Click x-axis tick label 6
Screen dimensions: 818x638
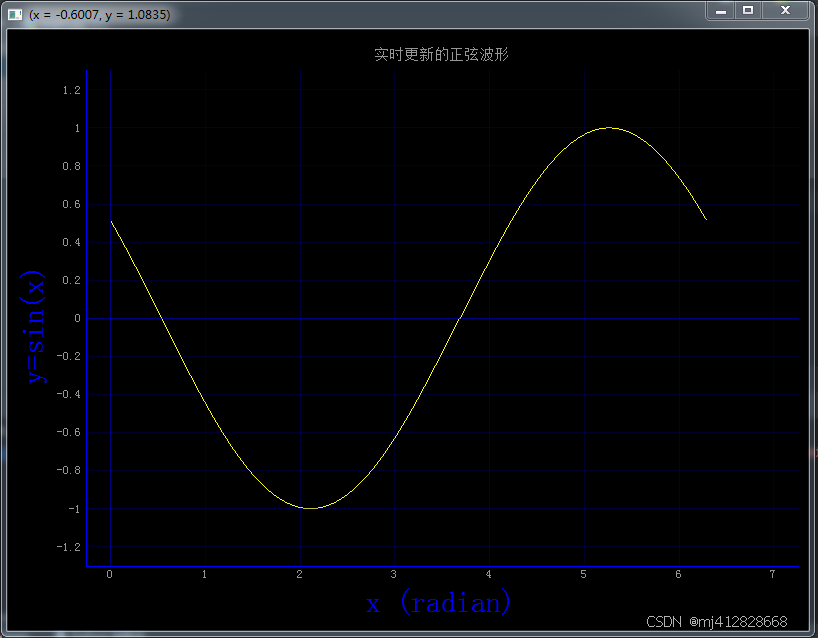(x=678, y=574)
